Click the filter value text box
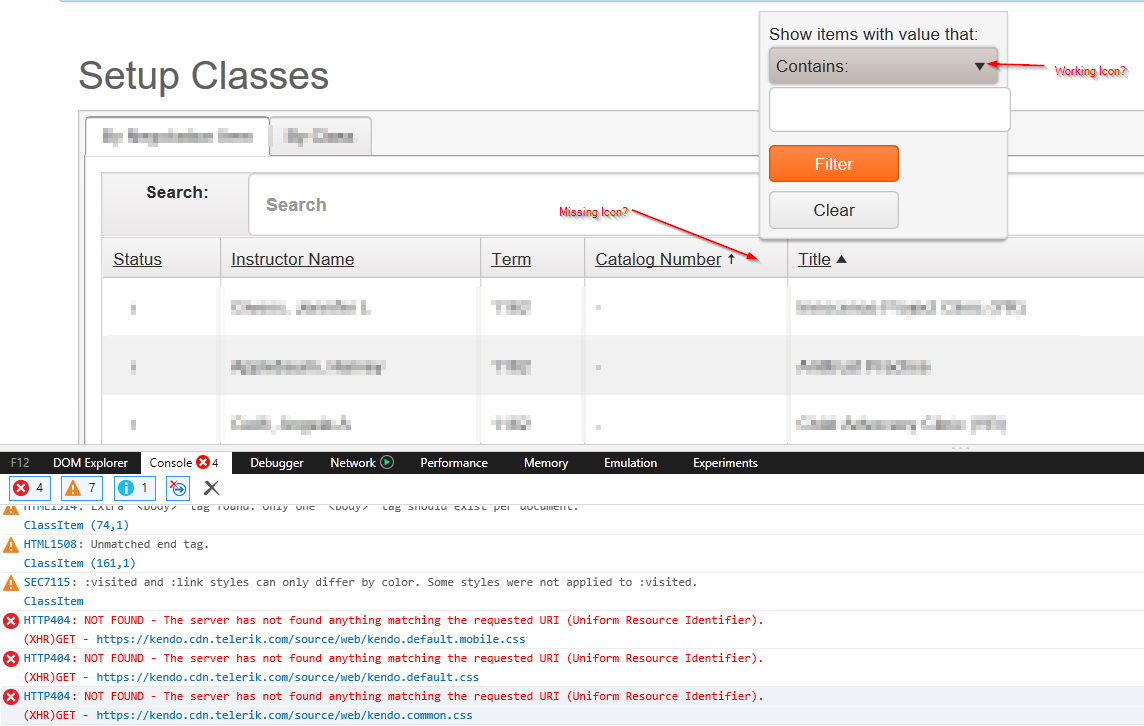This screenshot has width=1144, height=726. pos(889,109)
